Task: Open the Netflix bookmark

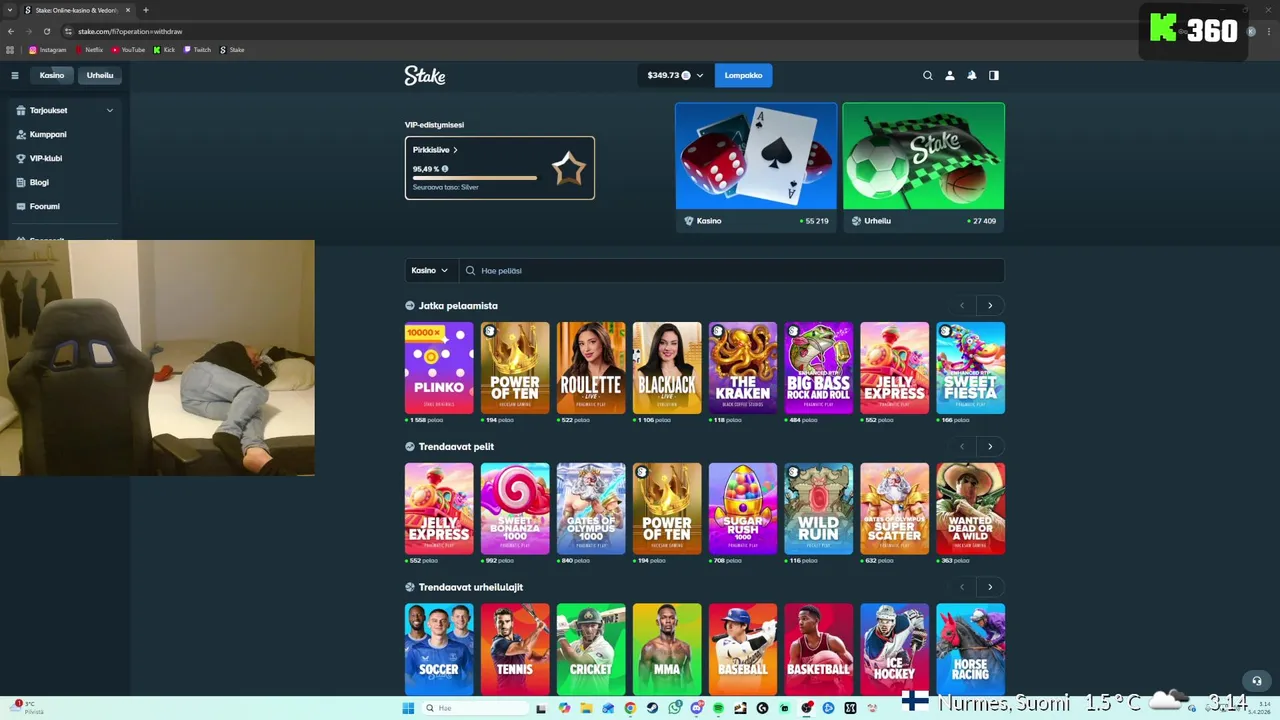Action: tap(89, 49)
